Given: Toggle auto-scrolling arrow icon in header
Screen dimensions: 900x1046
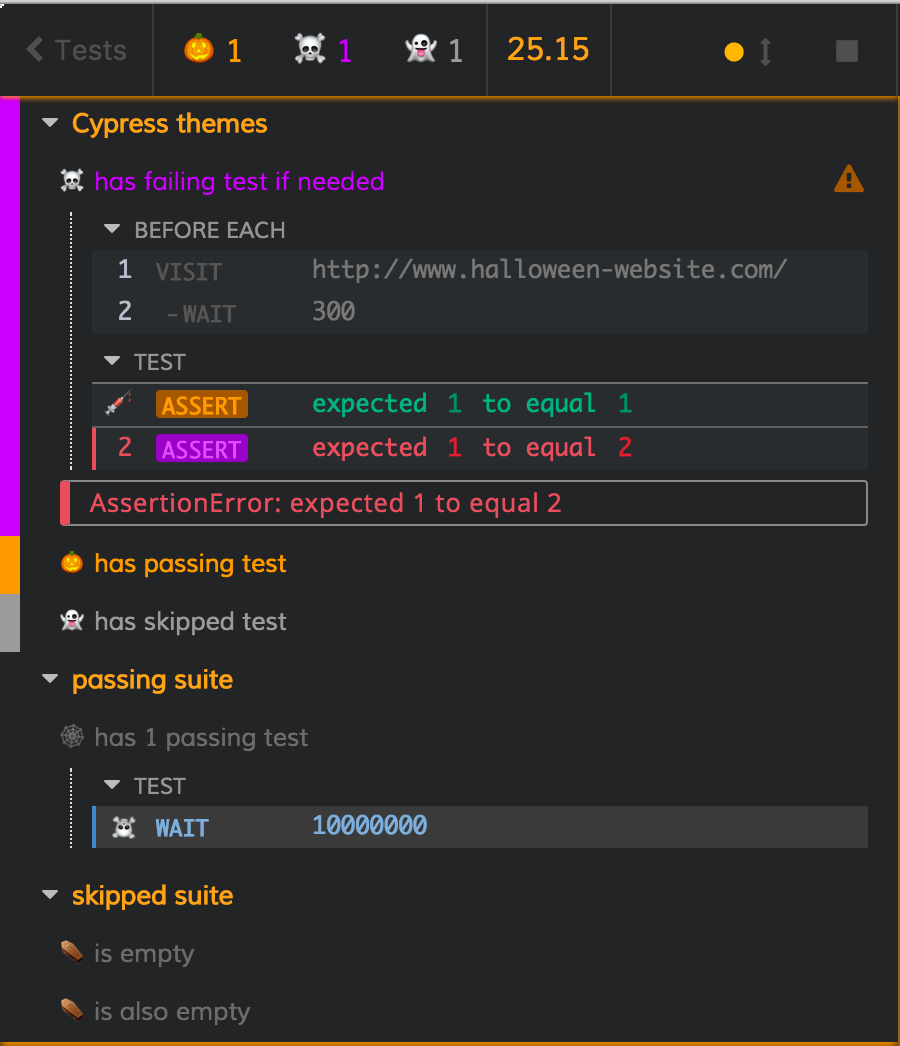Looking at the screenshot, I should (x=765, y=51).
